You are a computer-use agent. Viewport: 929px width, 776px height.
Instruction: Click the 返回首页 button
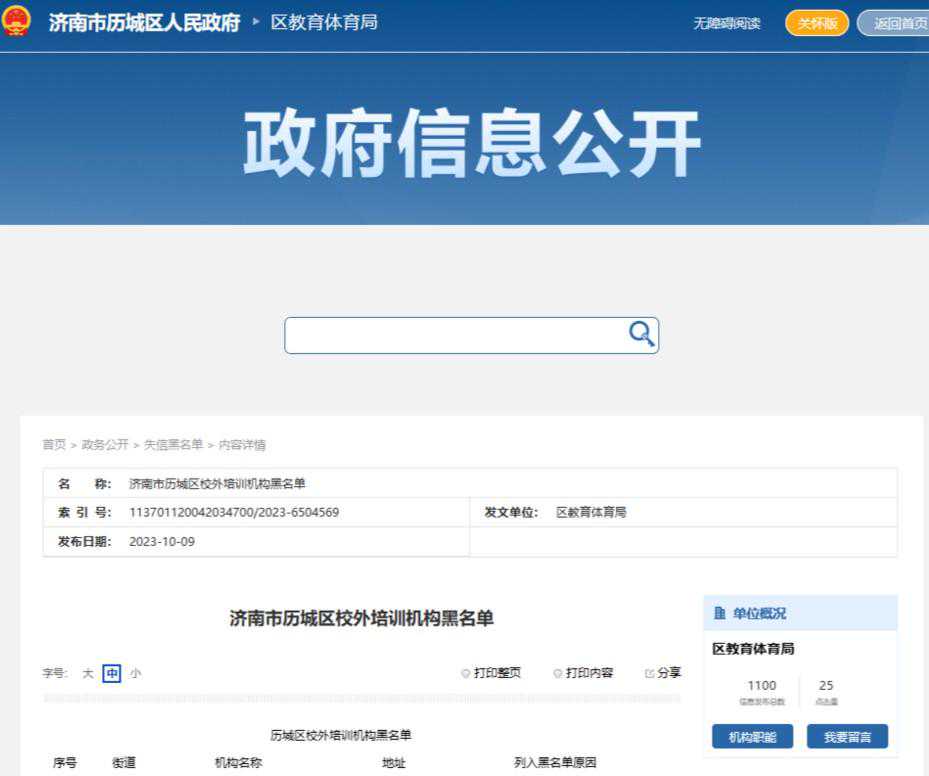point(897,23)
